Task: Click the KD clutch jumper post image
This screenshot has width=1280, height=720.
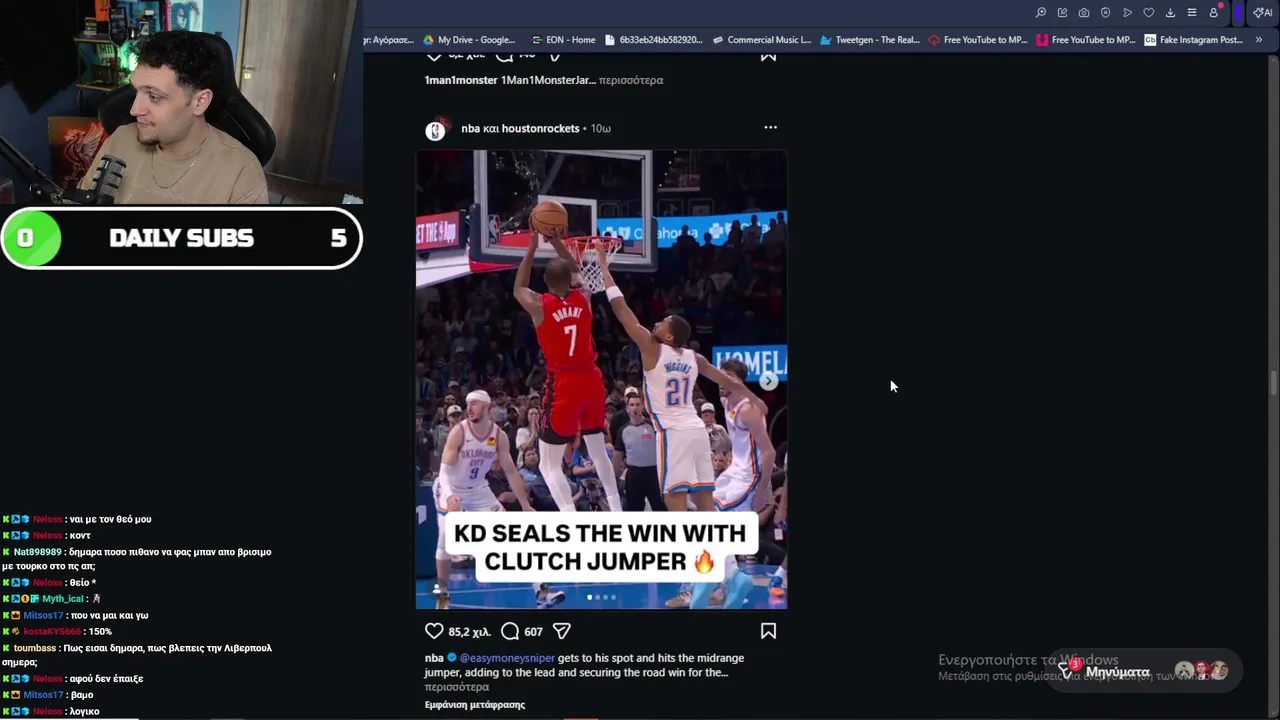Action: (x=601, y=380)
